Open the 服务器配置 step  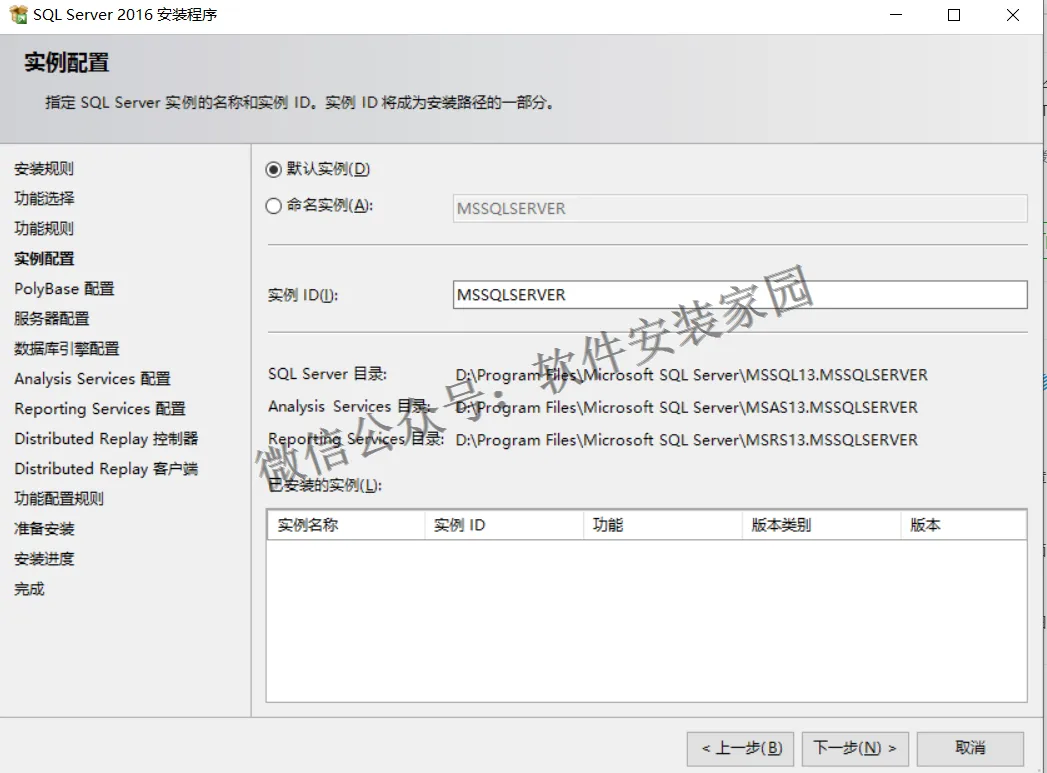point(51,319)
